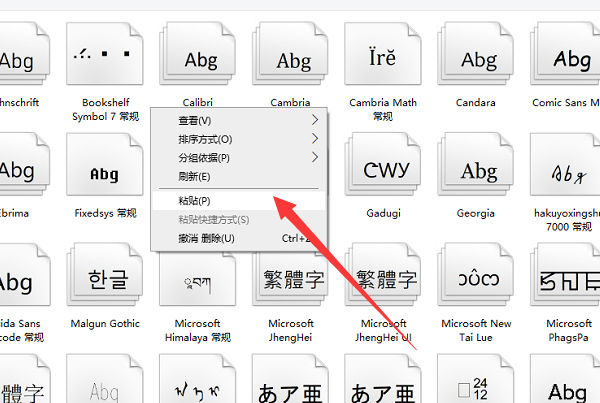Select the Microsoft New Tai Lue font icon

pyautogui.click(x=476, y=274)
